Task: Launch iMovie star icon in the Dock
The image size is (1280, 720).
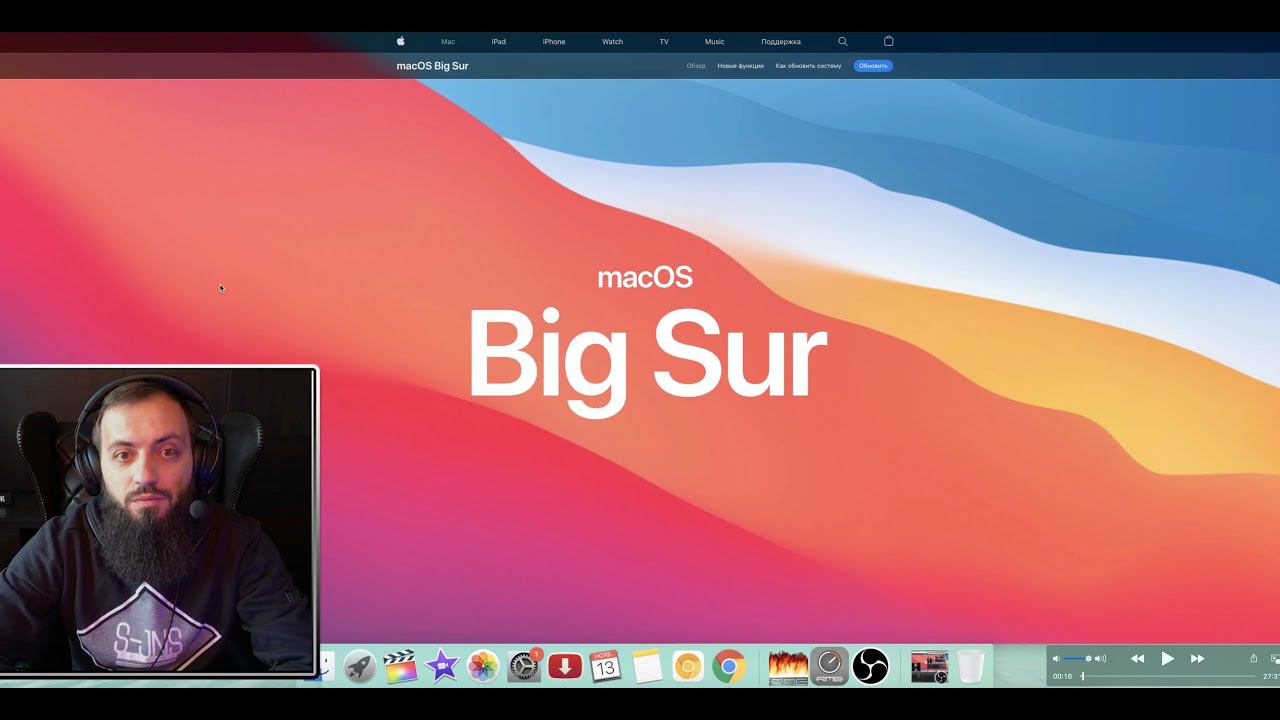Action: (442, 666)
